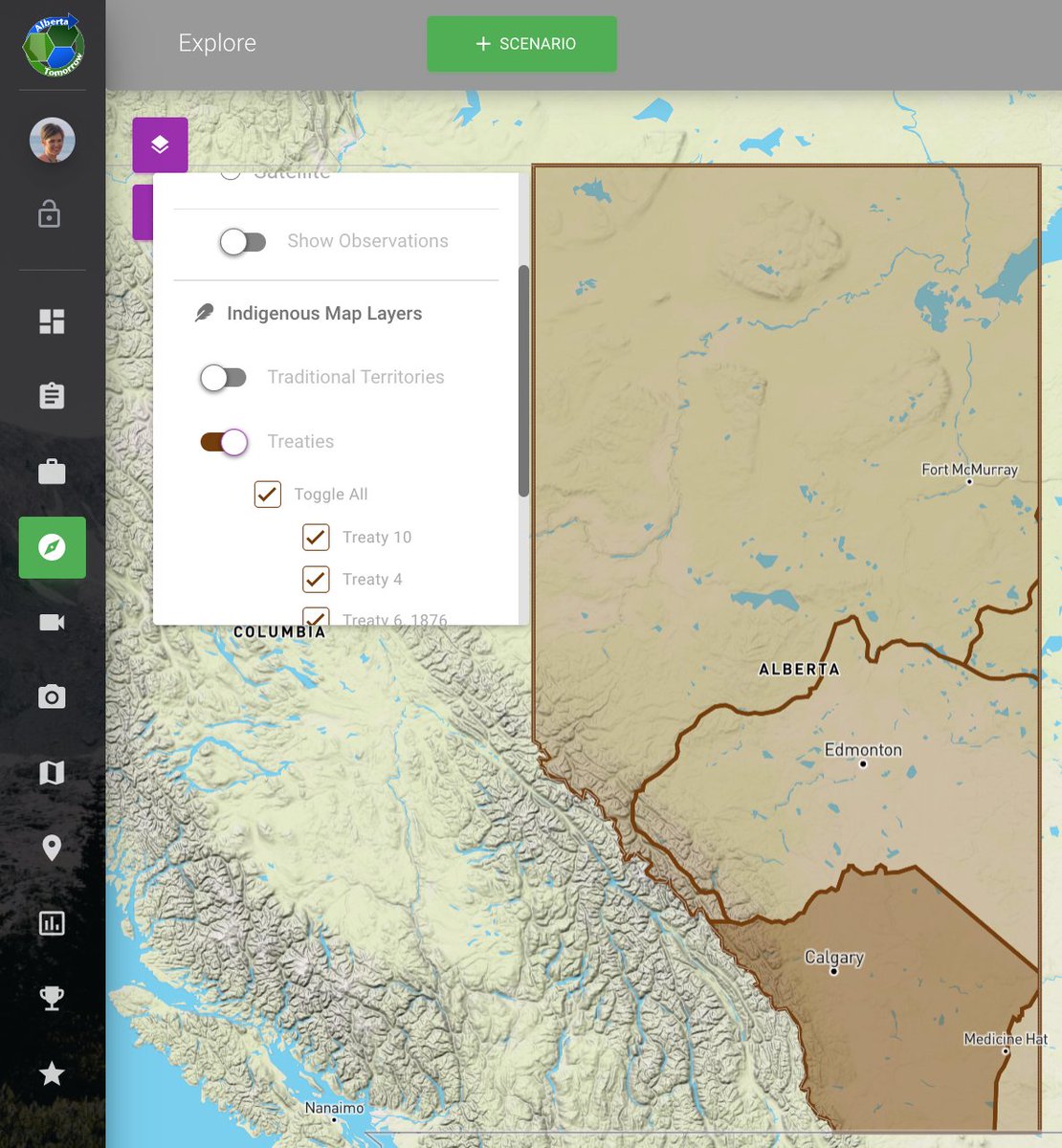Open the purple map layers panel icon
The height and width of the screenshot is (1148, 1062).
[x=160, y=144]
